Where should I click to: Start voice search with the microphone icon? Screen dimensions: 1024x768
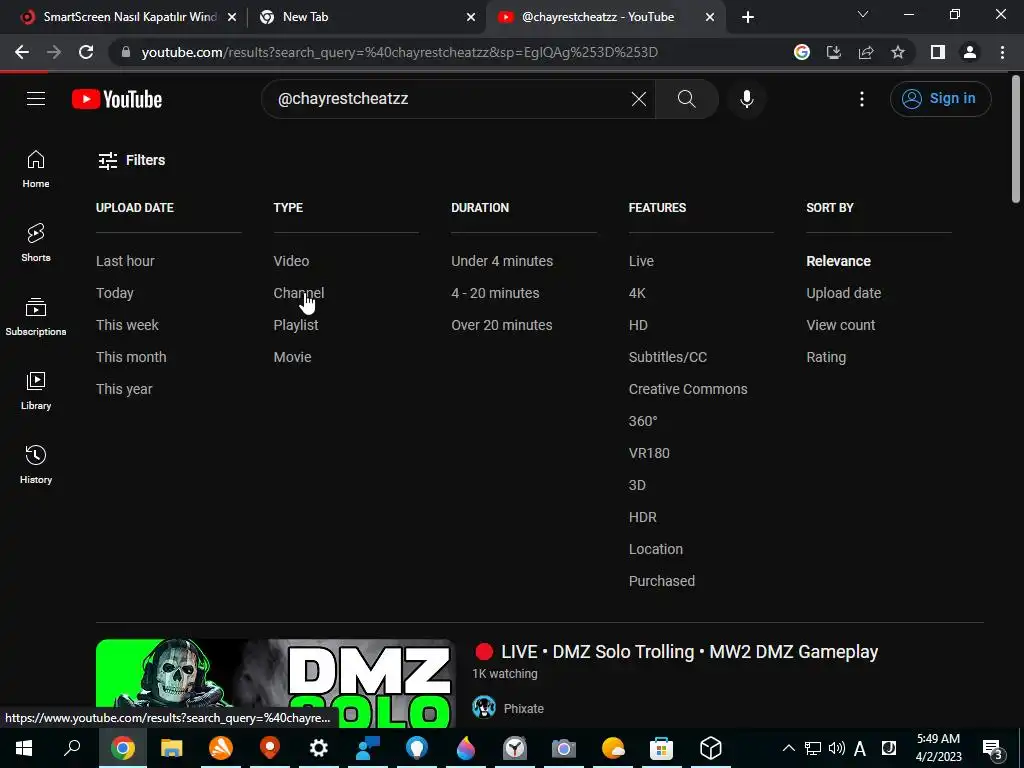746,99
